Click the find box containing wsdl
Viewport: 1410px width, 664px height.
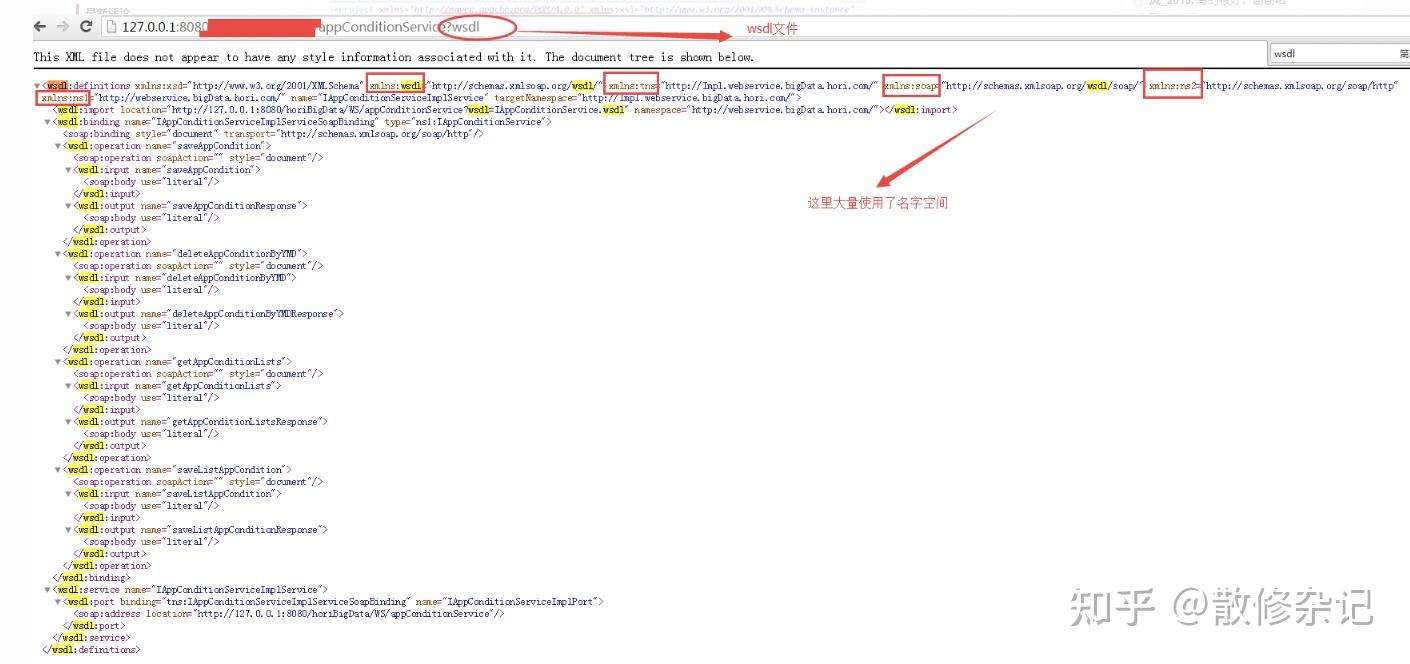1340,54
